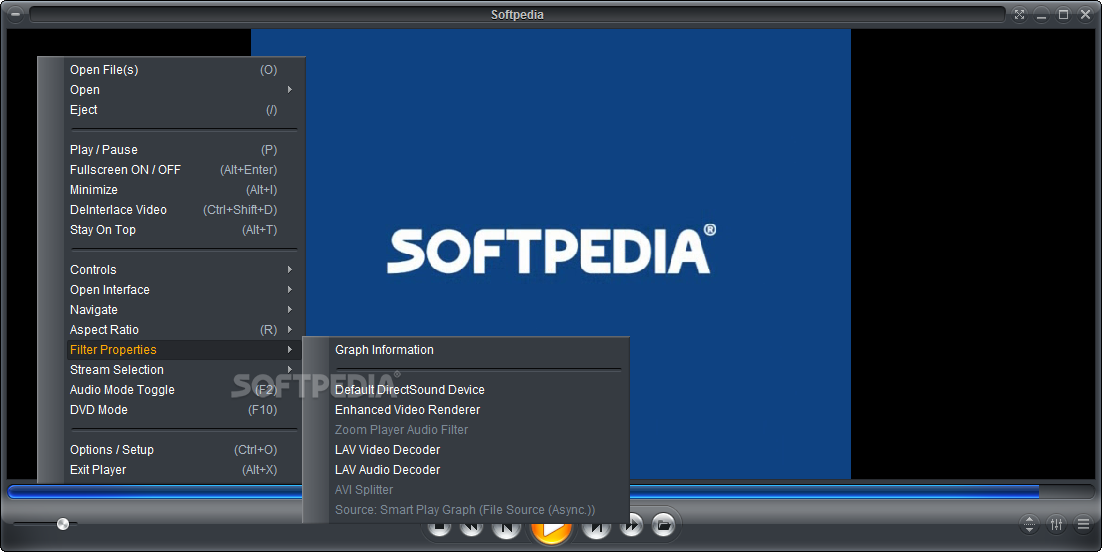Viewport: 1102px width, 552px height.
Task: Click the Previous track button
Action: [506, 529]
